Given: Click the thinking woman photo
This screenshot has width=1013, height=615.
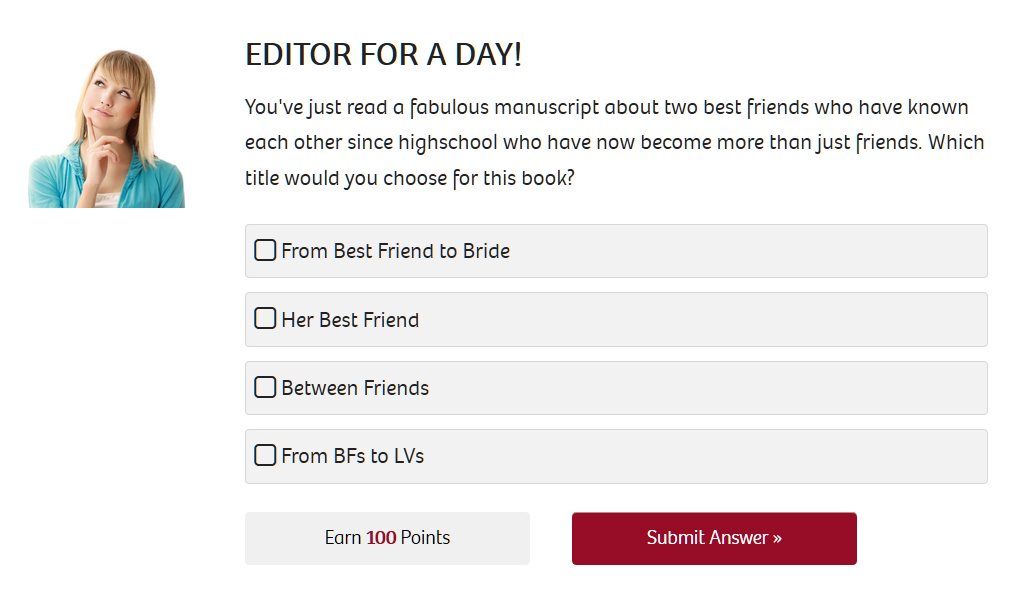Looking at the screenshot, I should point(107,129).
